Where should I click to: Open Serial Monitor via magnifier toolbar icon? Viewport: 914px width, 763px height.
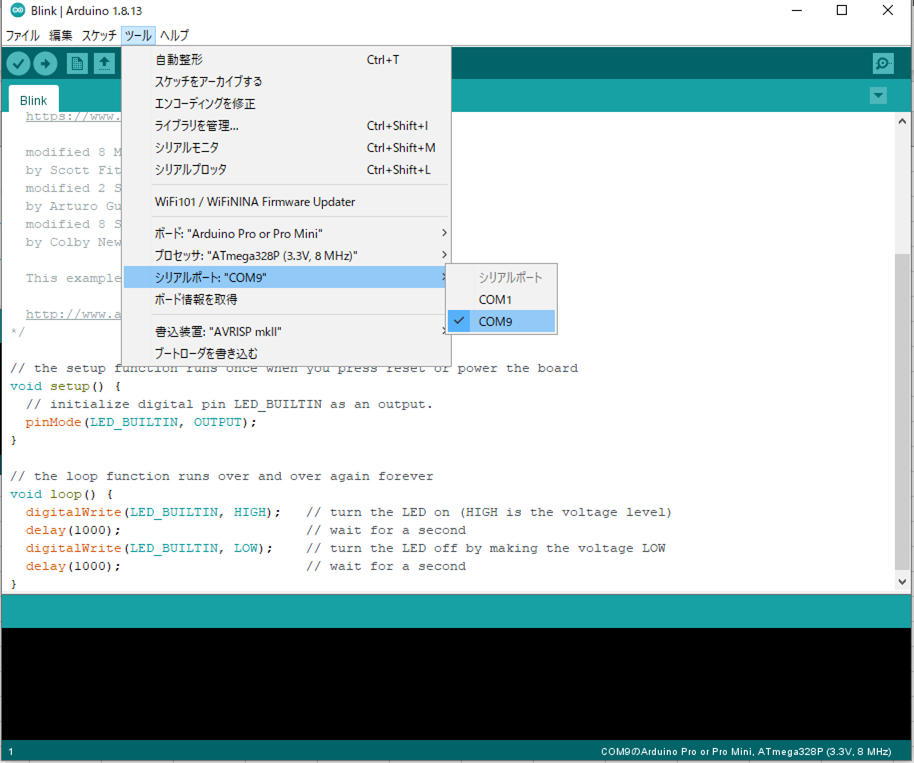click(x=883, y=63)
